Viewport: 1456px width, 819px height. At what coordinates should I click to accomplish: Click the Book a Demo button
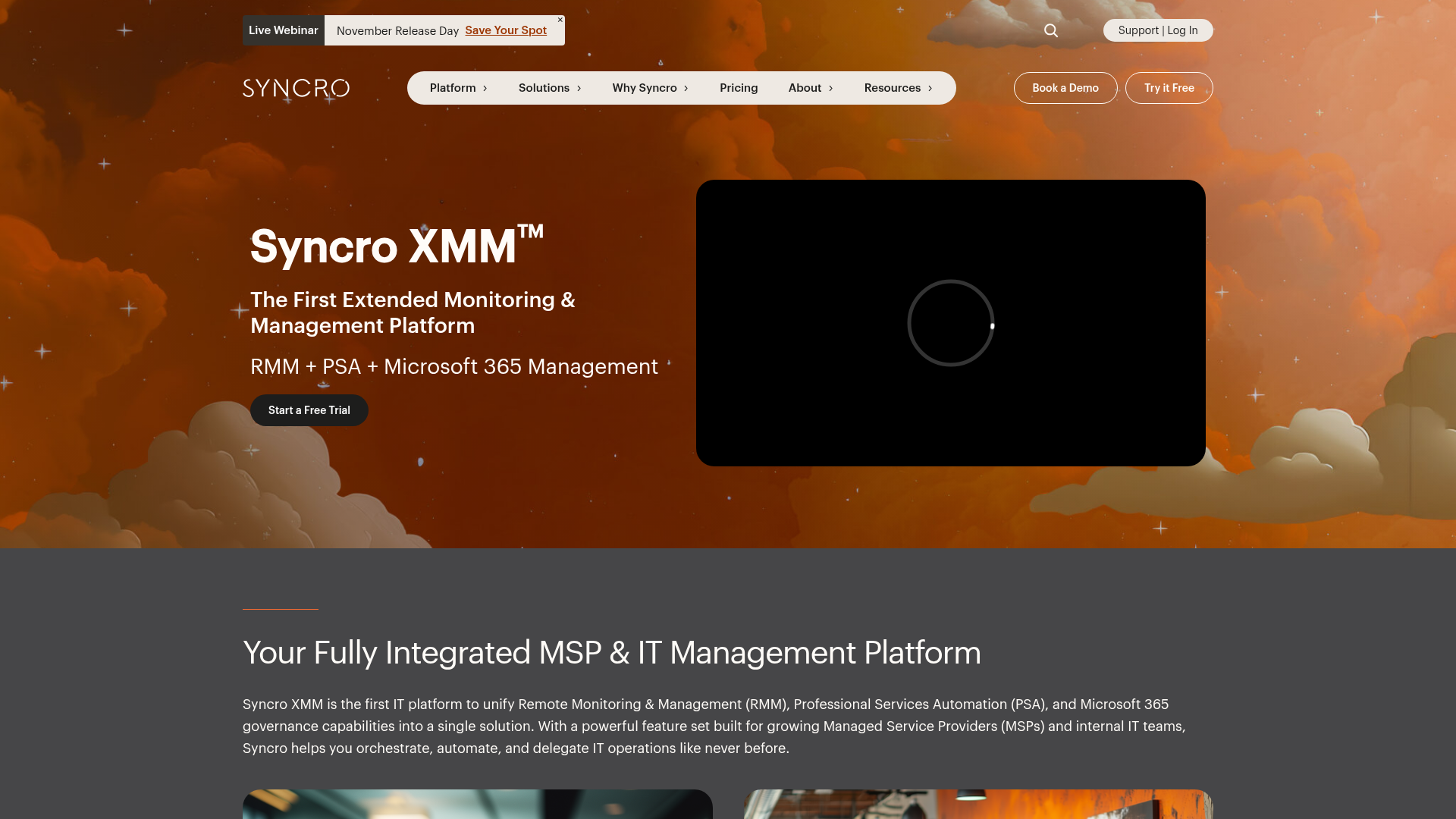point(1065,87)
